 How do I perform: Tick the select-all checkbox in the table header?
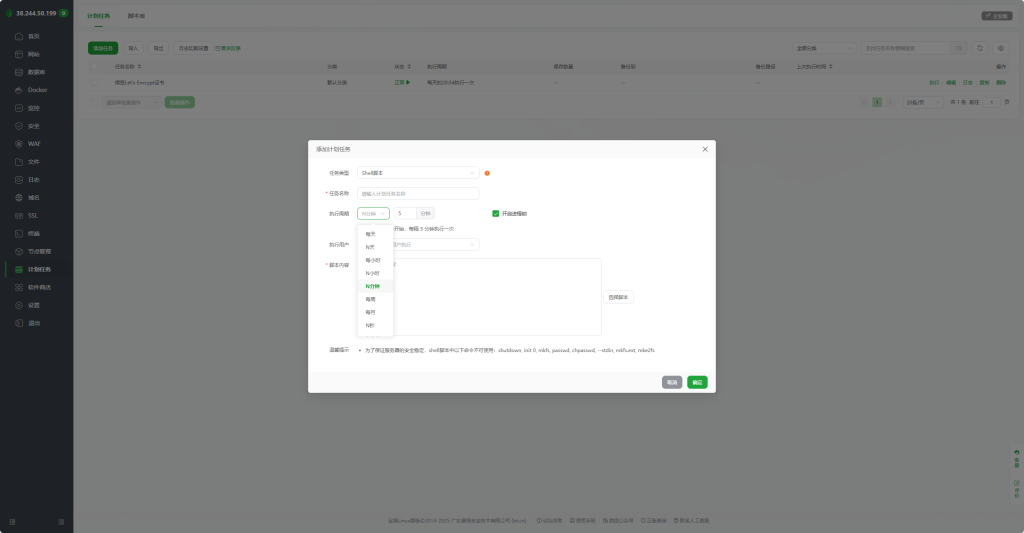(95, 67)
